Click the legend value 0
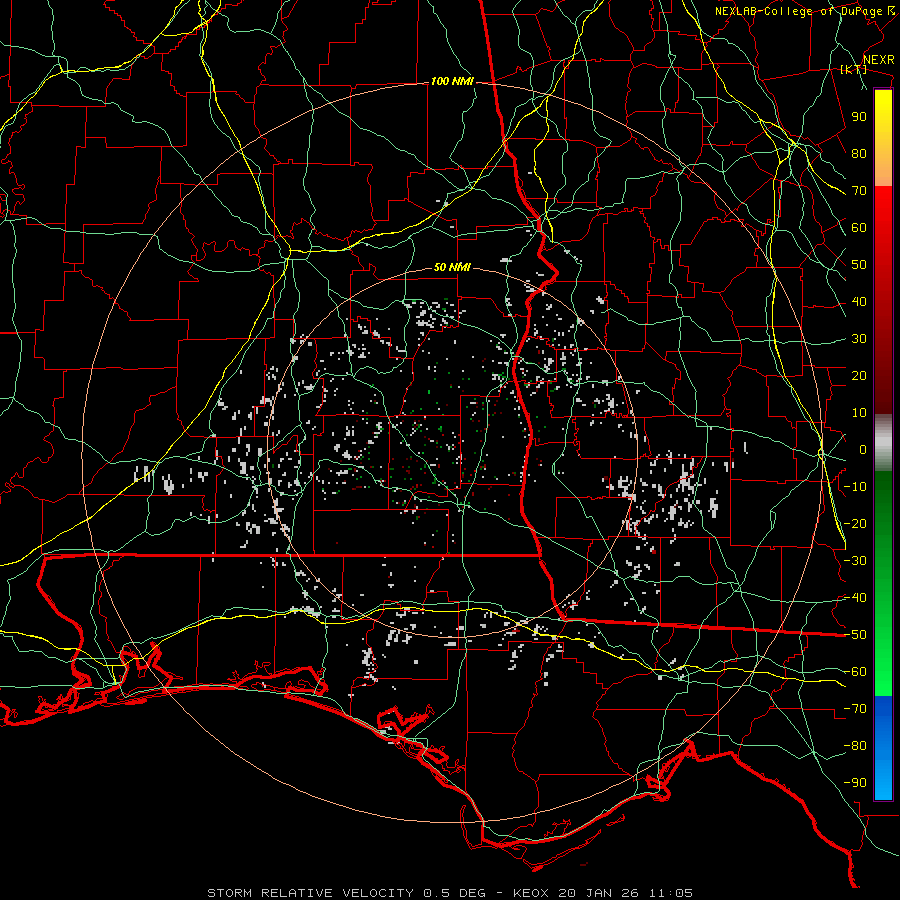Screen dimensions: 900x900 863,450
